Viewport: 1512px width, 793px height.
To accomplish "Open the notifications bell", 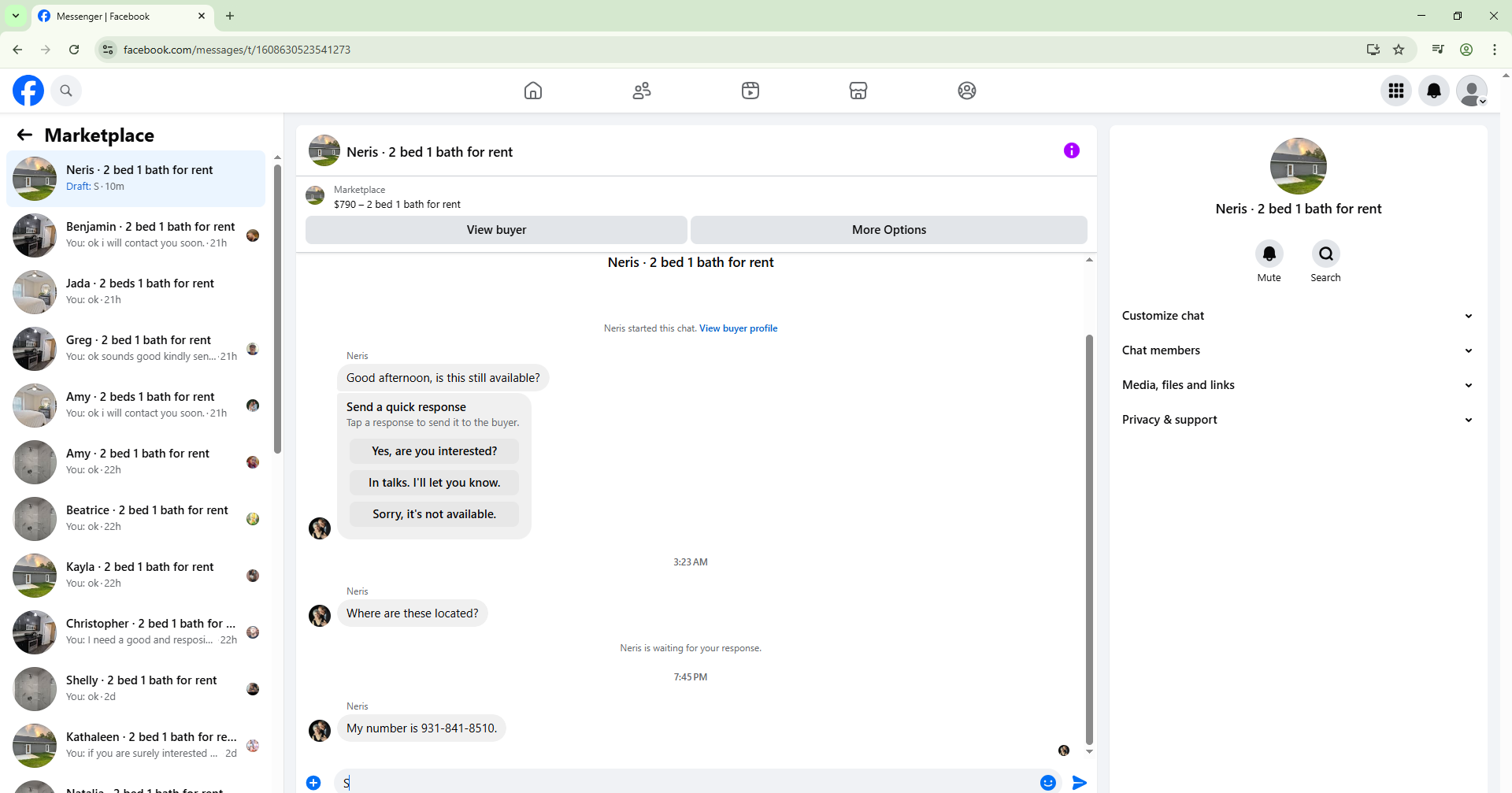I will point(1434,91).
